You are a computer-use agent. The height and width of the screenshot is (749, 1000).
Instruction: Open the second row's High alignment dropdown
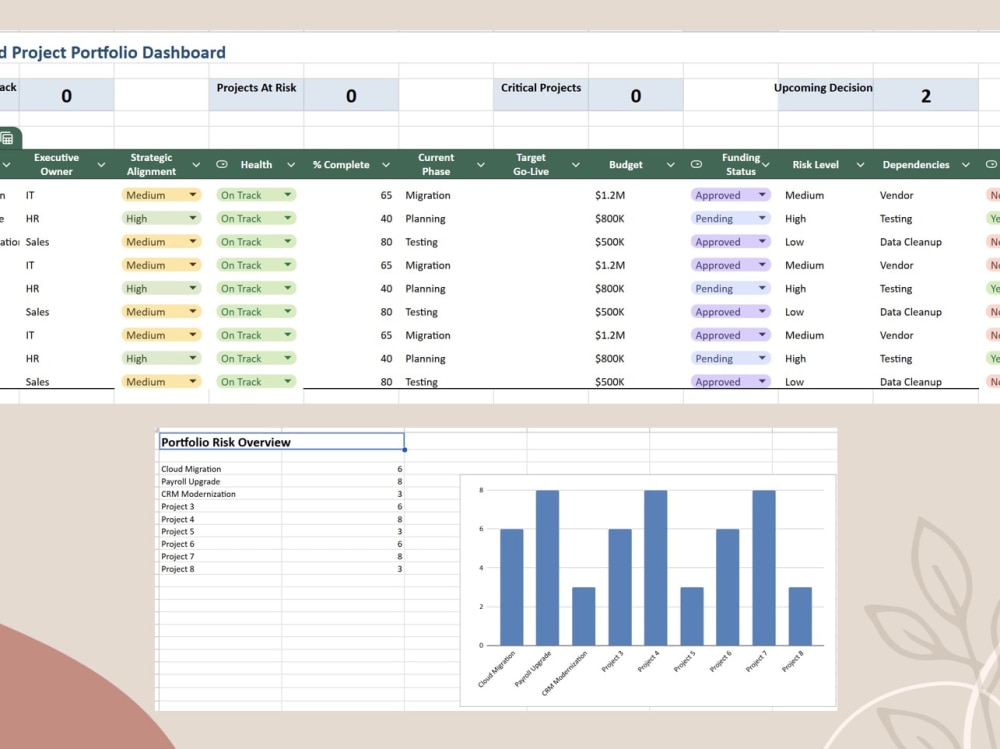point(193,218)
